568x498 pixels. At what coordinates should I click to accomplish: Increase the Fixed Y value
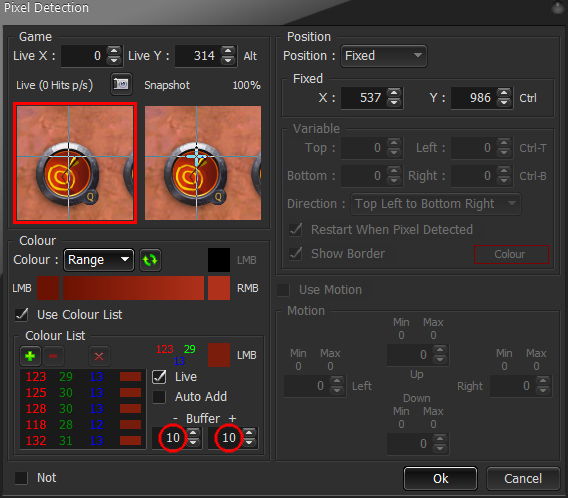tap(504, 93)
